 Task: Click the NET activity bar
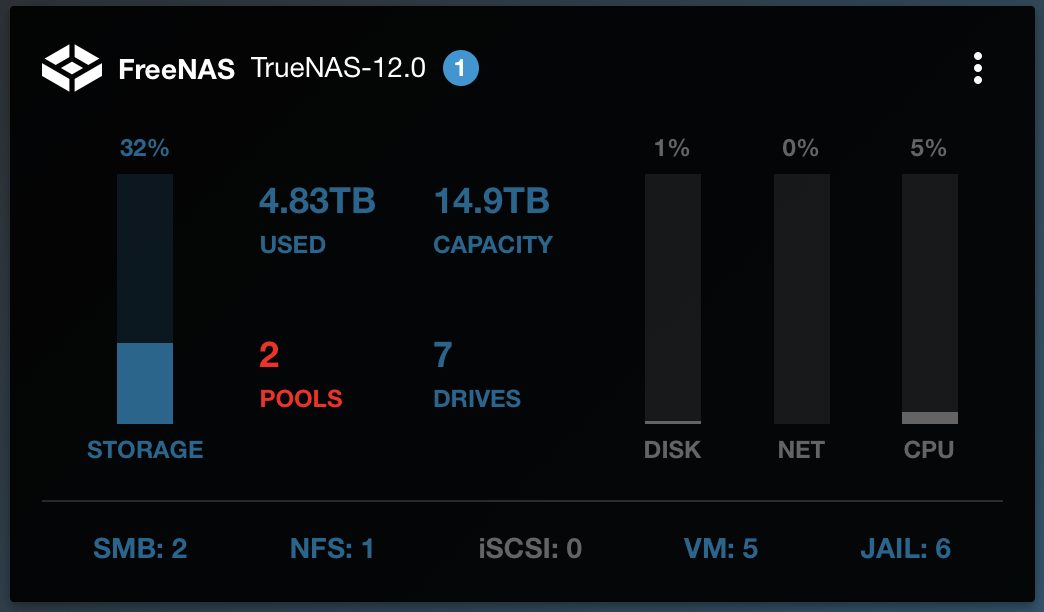[x=802, y=298]
